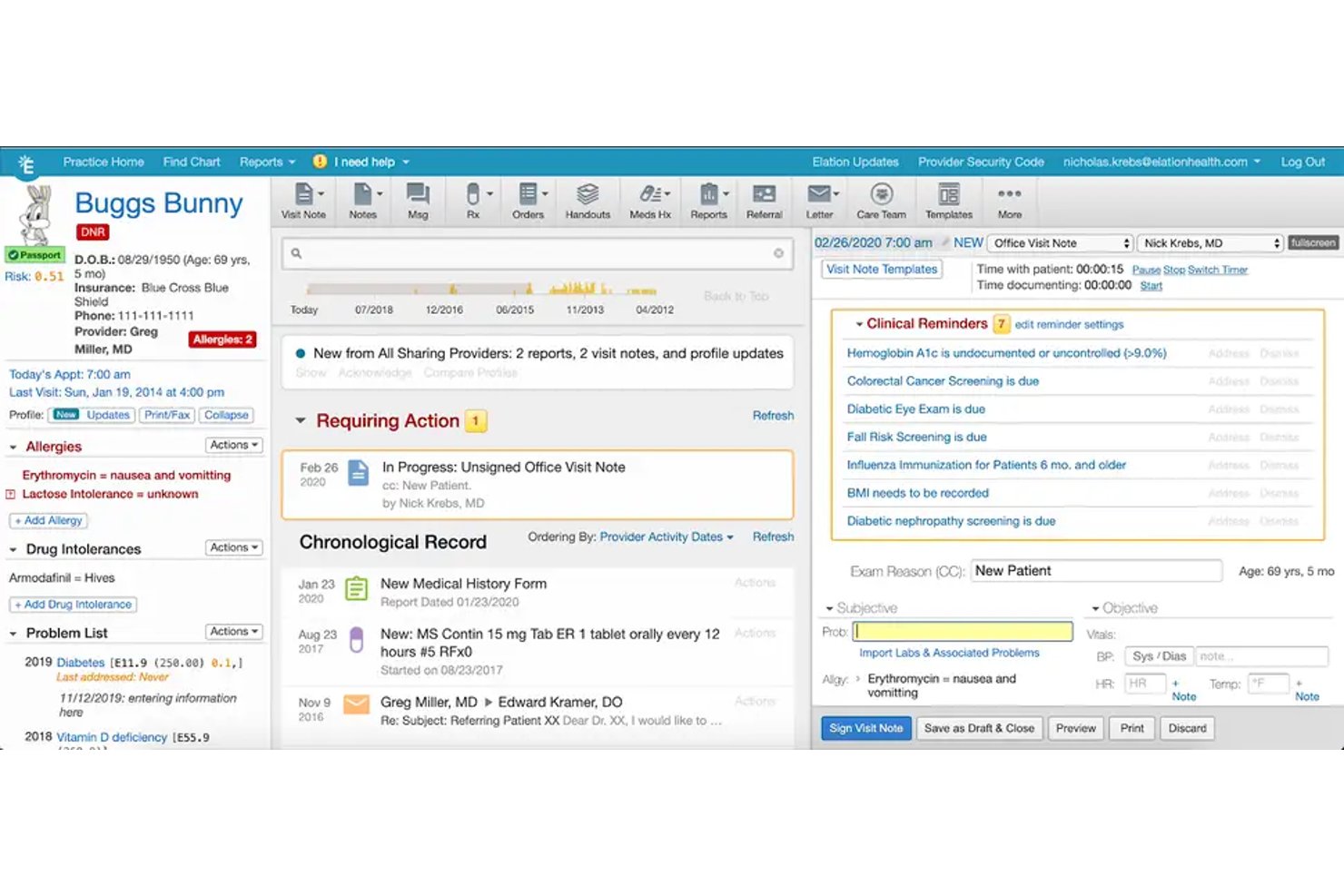Open the Reports toolbar icon
The image size is (1344, 896).
pos(708,202)
